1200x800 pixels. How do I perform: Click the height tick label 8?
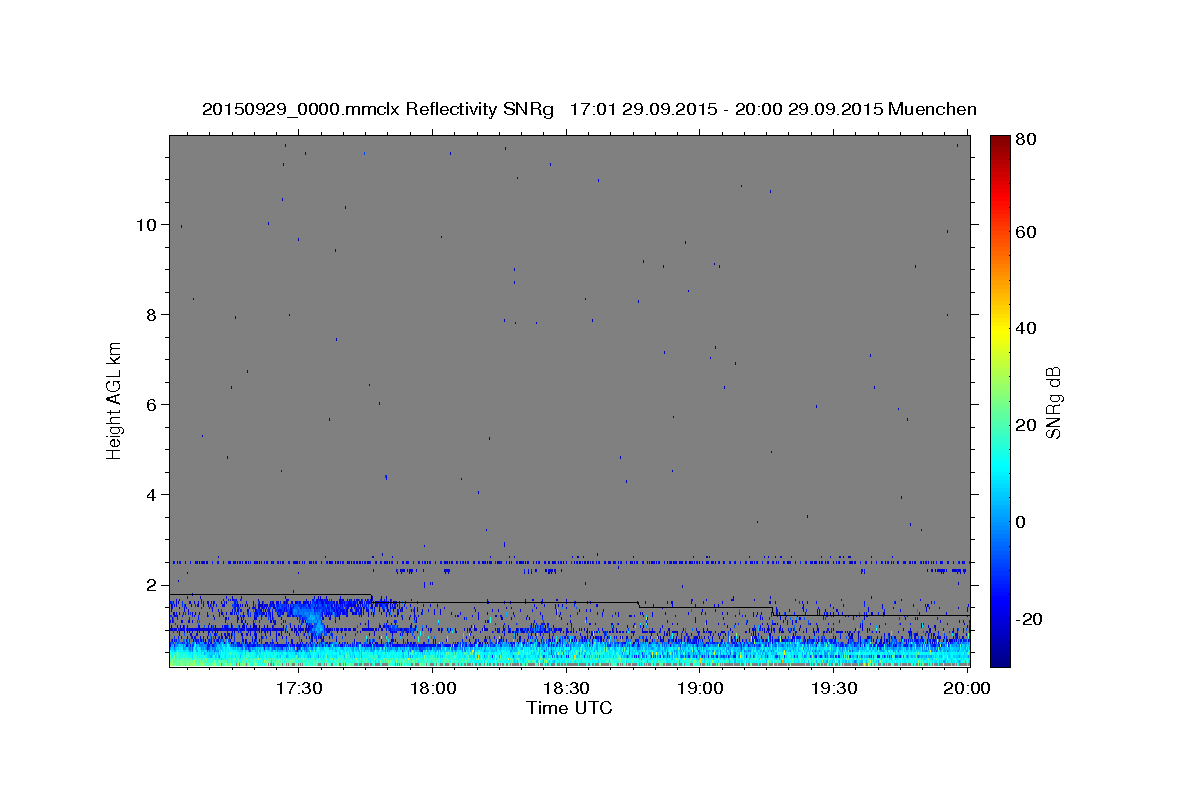coord(152,315)
